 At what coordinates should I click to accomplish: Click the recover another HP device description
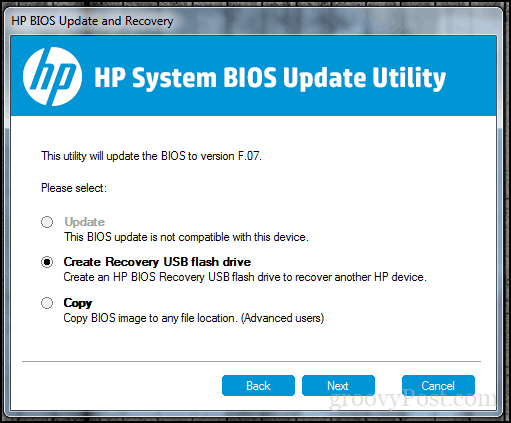pos(245,277)
